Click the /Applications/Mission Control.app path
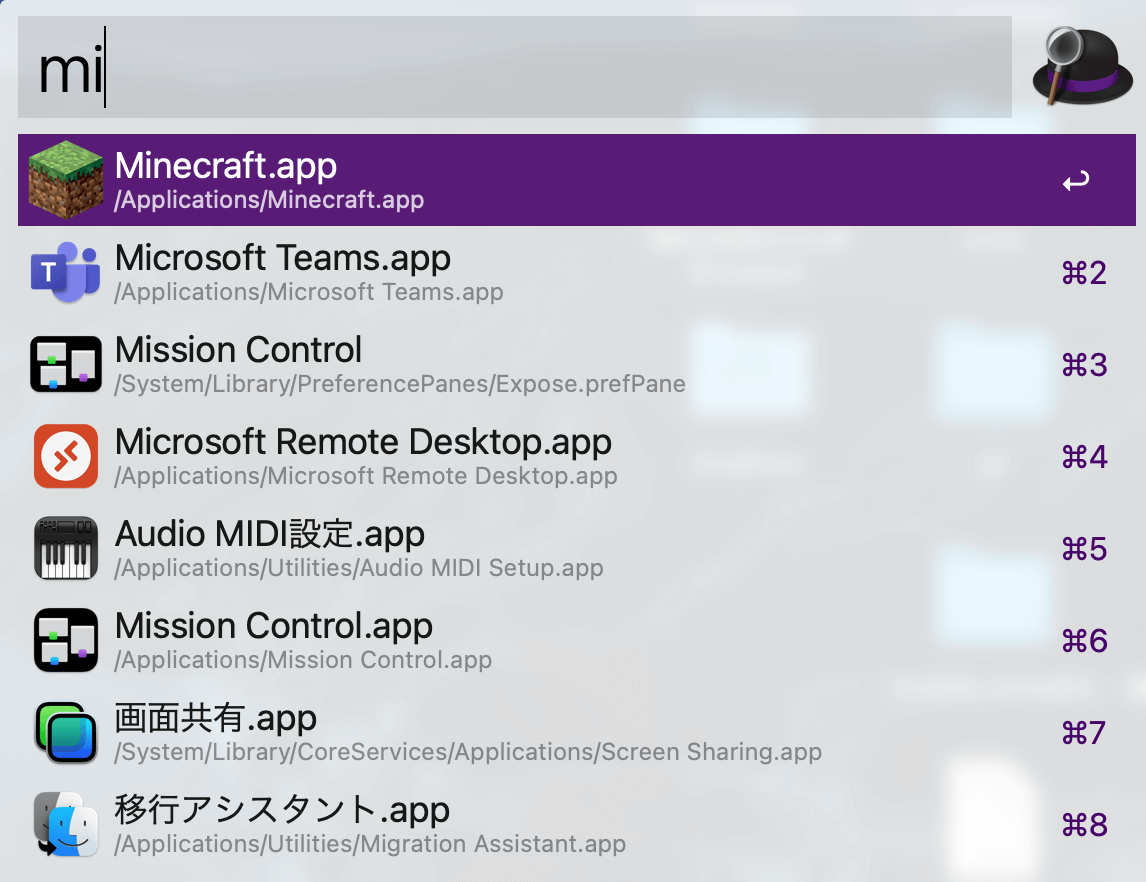 pos(303,661)
